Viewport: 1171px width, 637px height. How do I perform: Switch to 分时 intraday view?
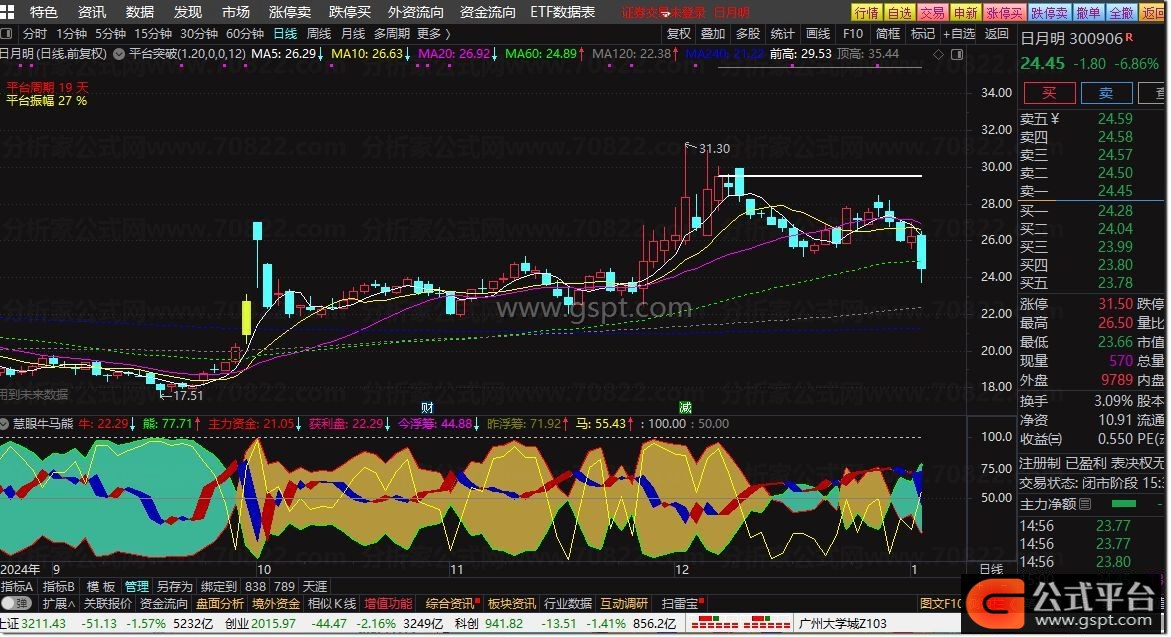coord(34,34)
